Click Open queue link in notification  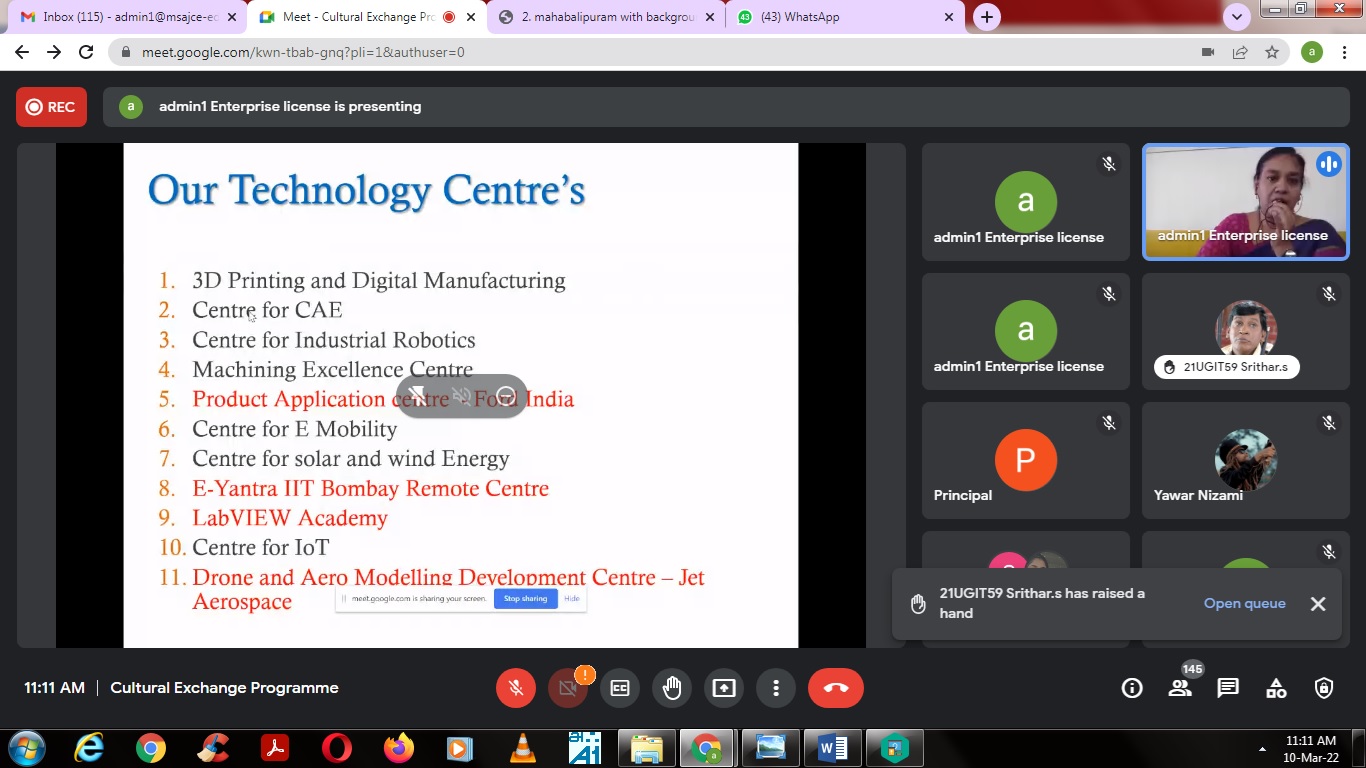[1245, 603]
